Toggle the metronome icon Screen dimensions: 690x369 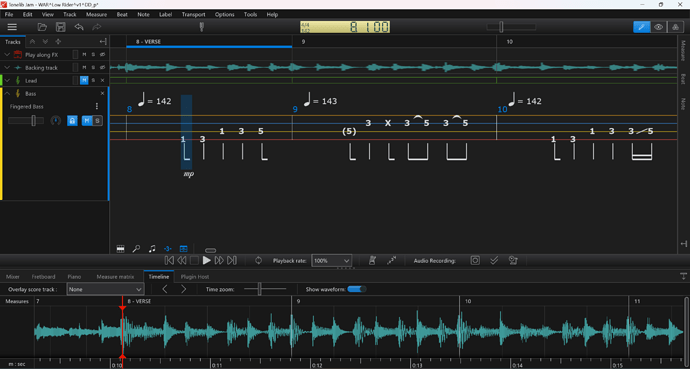pyautogui.click(x=372, y=260)
